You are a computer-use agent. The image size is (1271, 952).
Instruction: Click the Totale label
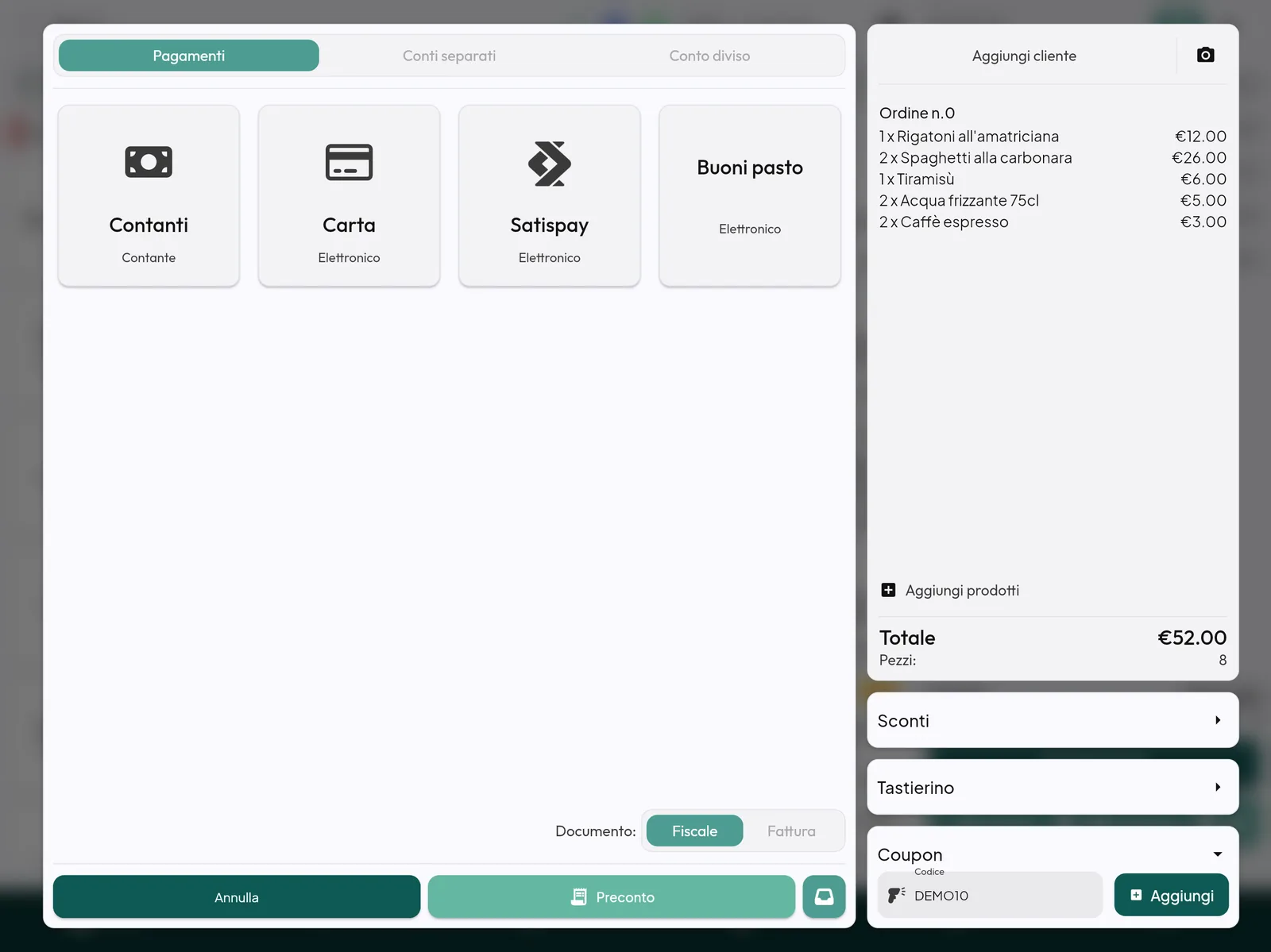pyautogui.click(x=907, y=638)
